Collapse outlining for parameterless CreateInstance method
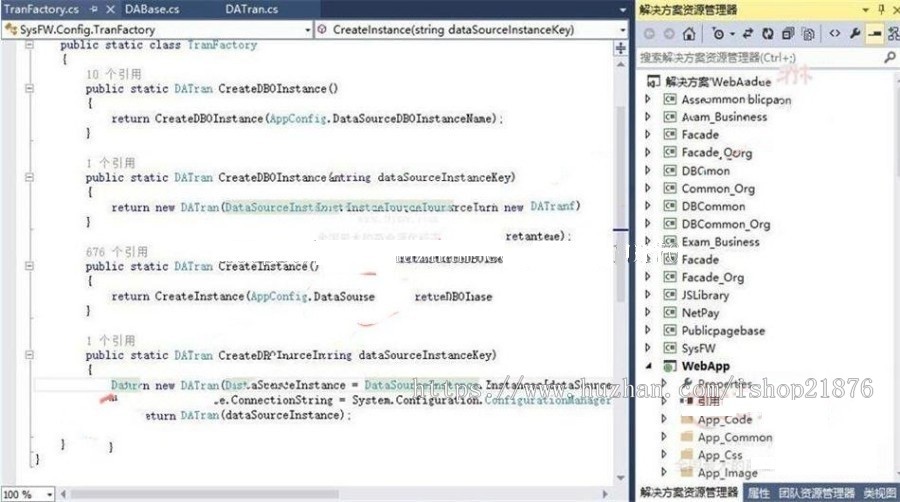This screenshot has height=502, width=900. pyautogui.click(x=29, y=266)
